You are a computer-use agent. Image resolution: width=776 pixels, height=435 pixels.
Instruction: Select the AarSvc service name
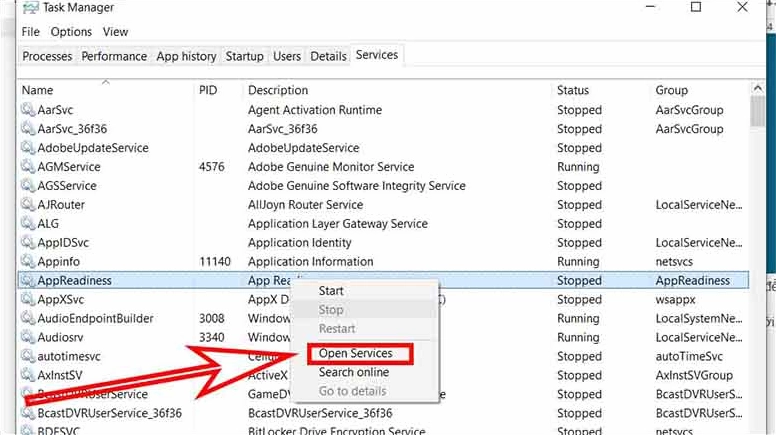(x=55, y=110)
